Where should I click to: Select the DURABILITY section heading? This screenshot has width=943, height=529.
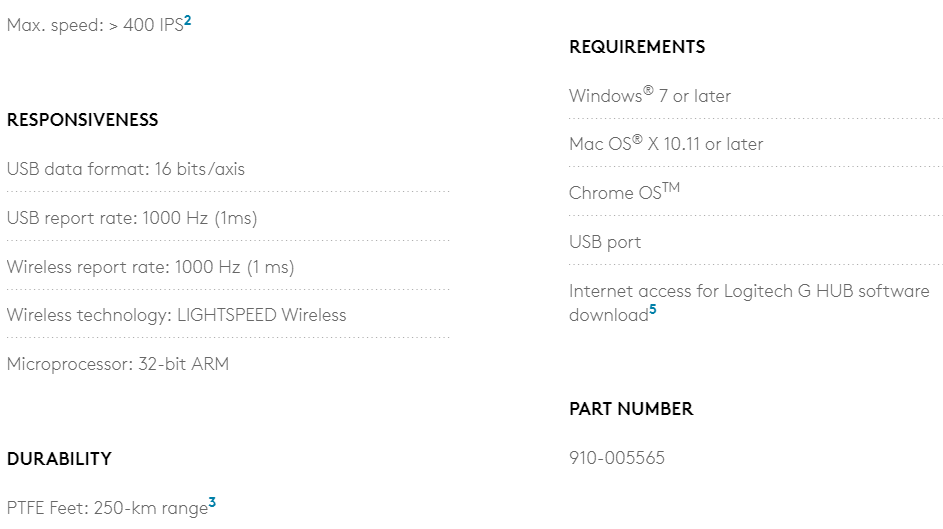(x=59, y=459)
